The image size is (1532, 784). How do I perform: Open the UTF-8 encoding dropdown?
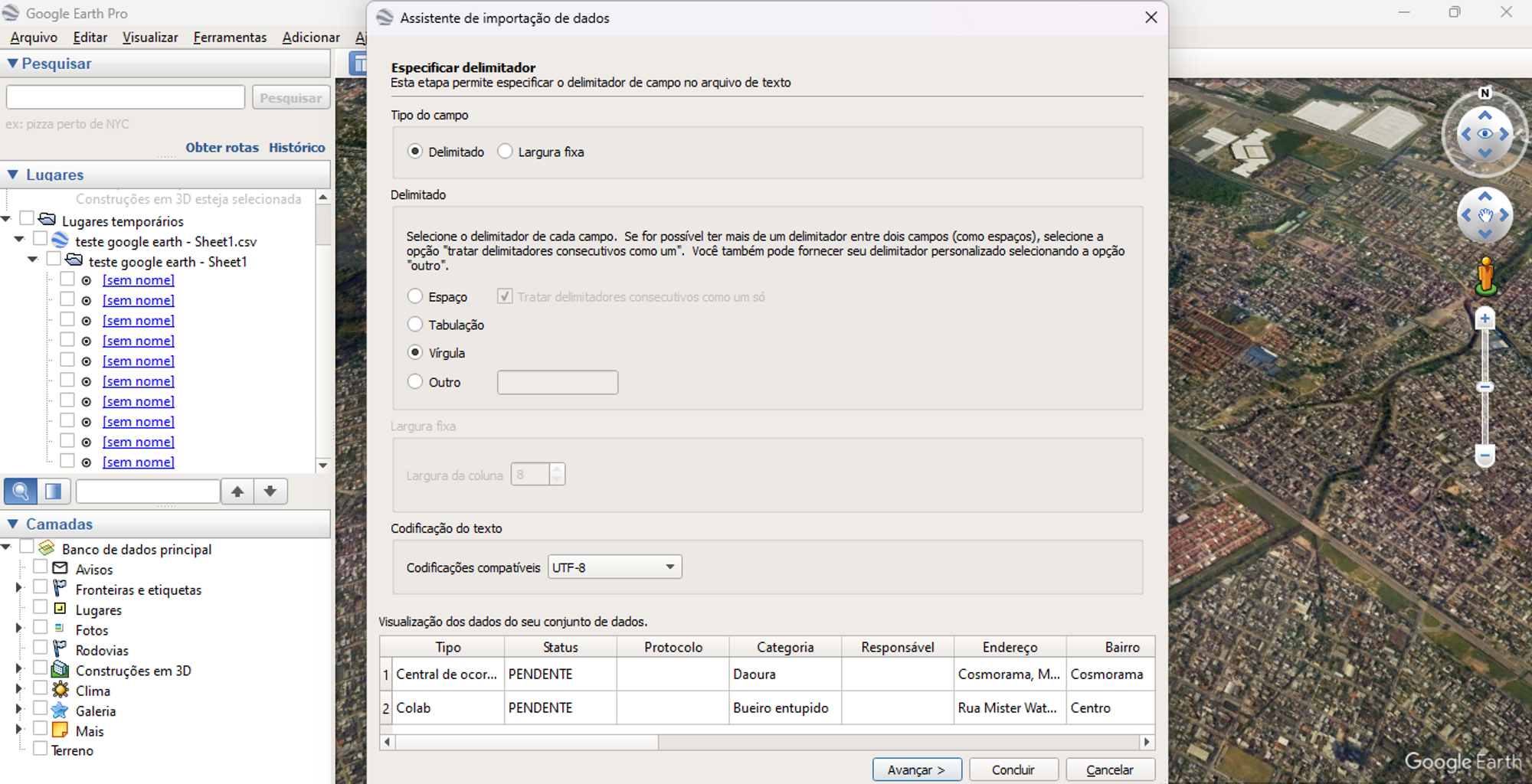pos(614,567)
